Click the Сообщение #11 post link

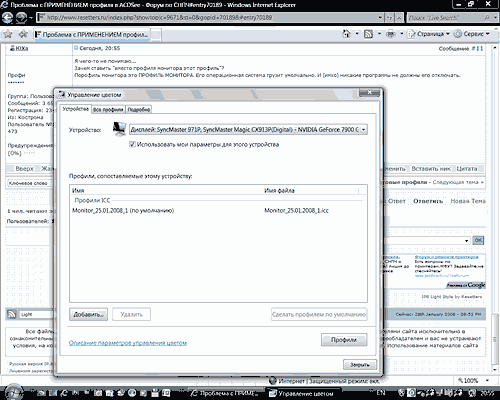461,48
